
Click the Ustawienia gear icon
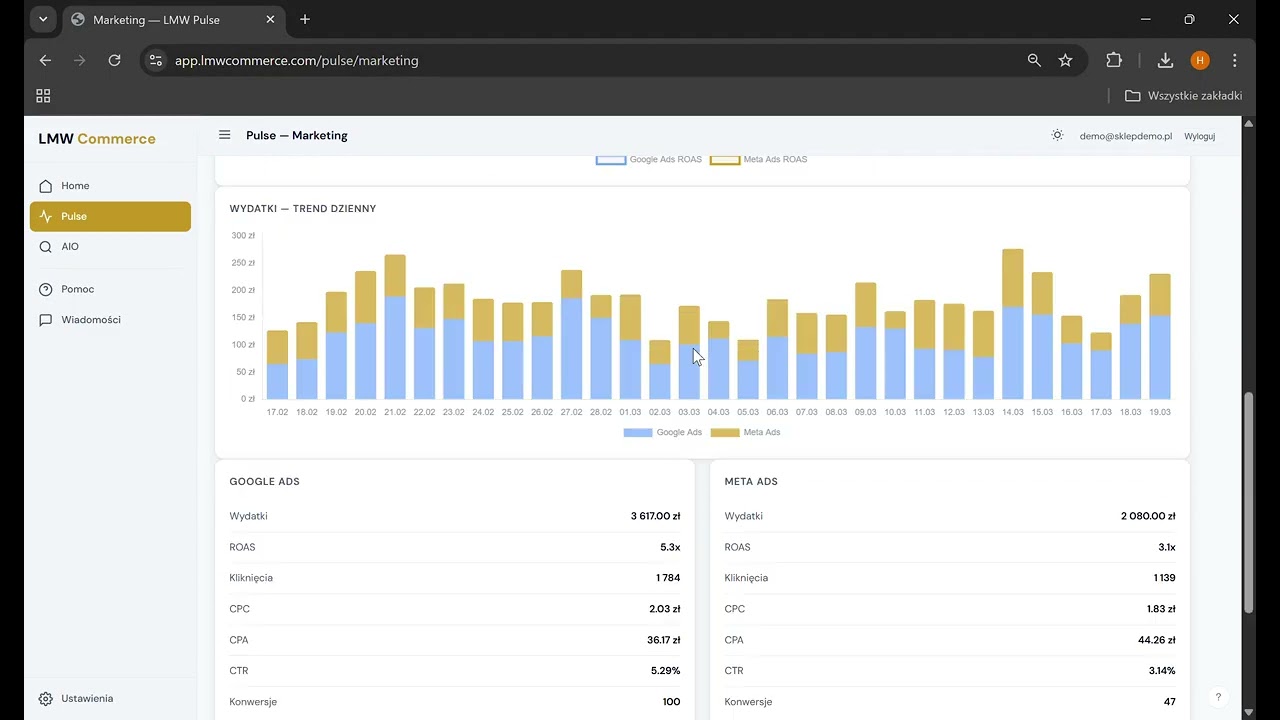(x=45, y=699)
